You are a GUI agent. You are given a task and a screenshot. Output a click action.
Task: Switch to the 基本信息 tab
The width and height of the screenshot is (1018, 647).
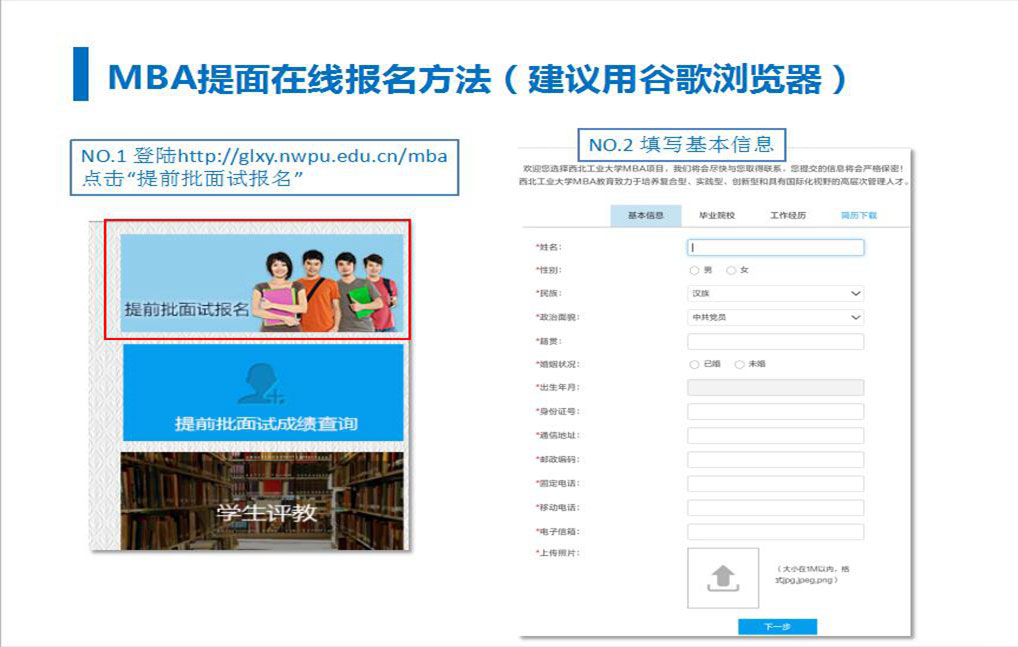coord(645,215)
